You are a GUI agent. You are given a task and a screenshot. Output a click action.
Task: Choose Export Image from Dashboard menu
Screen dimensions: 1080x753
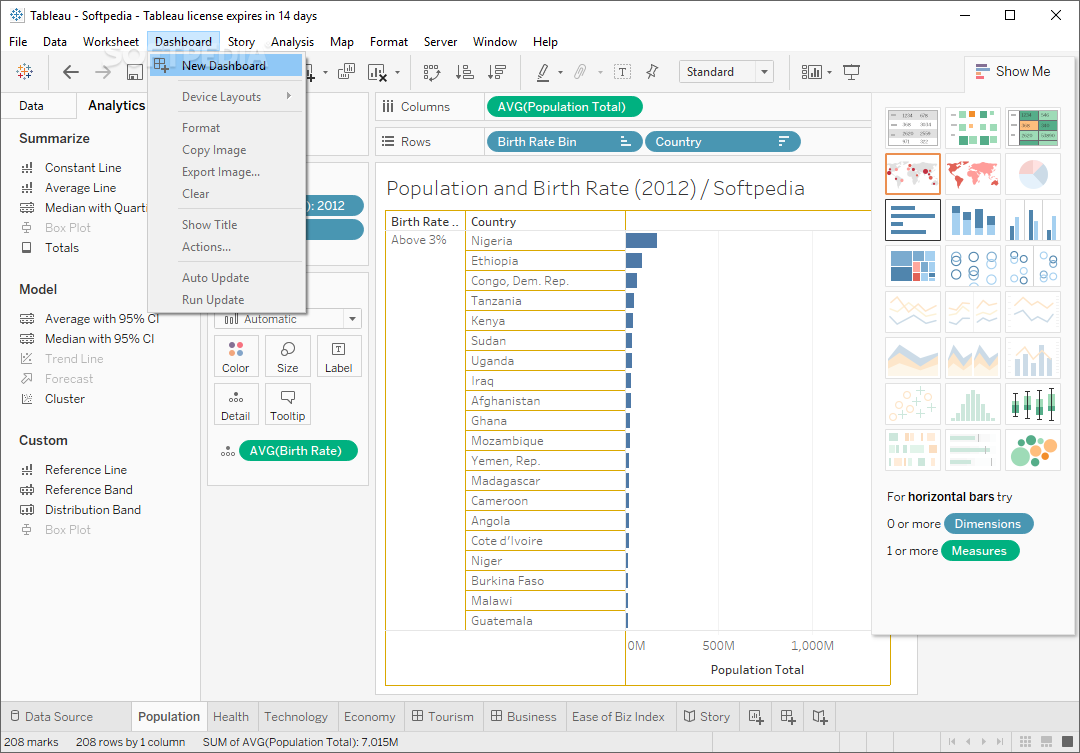227,172
